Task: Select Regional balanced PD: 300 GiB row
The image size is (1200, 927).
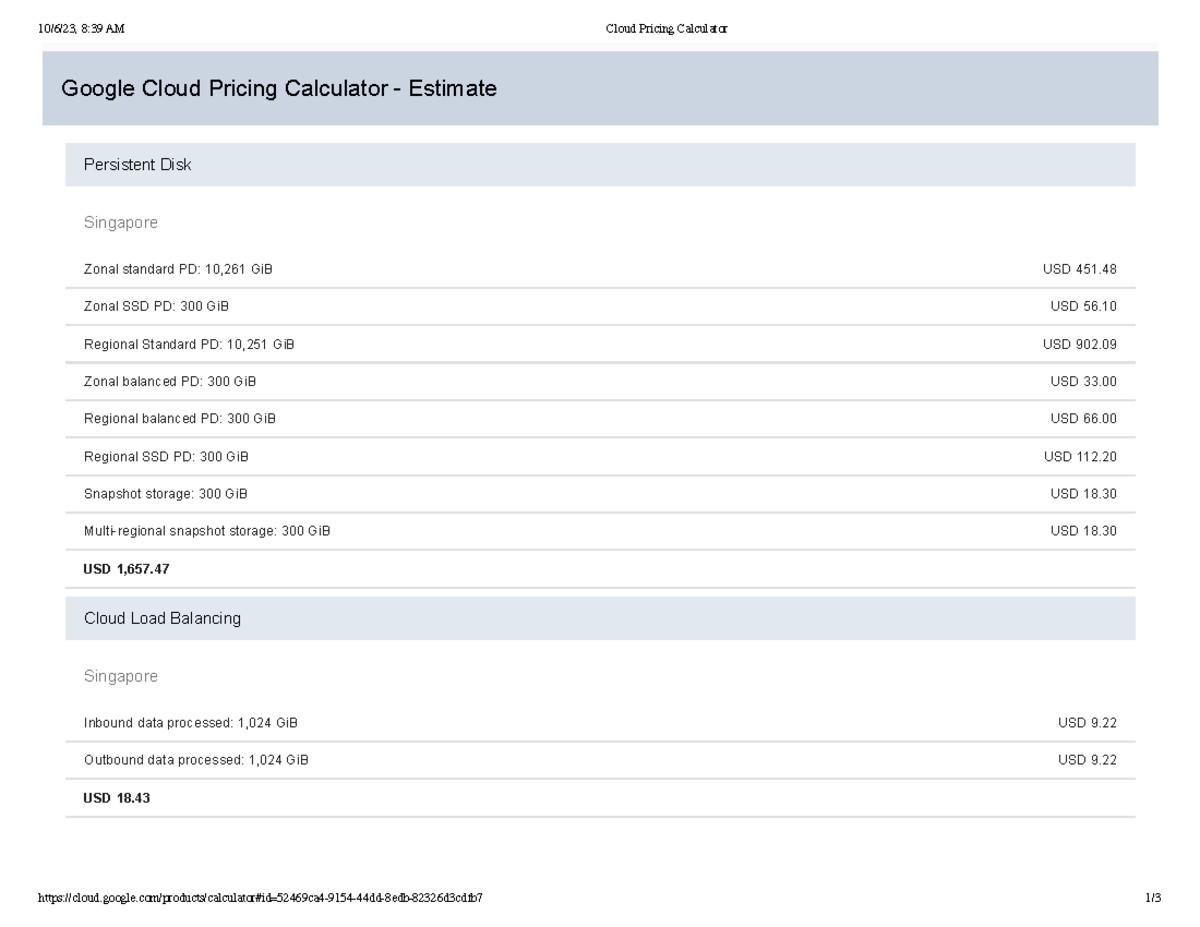Action: [600, 419]
